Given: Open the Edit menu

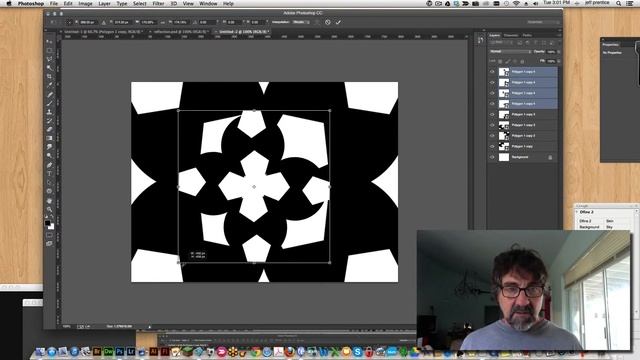Looking at the screenshot, I should coord(68,4).
